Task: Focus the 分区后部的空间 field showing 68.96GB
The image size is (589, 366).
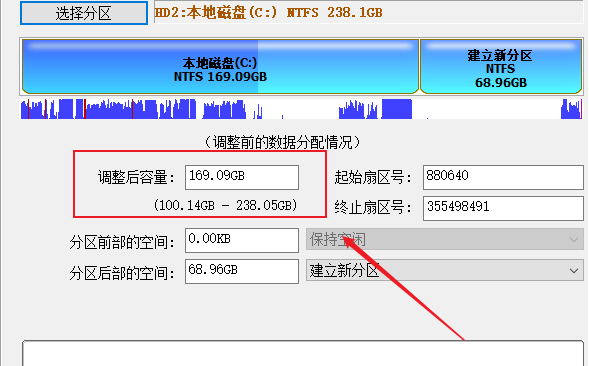Action: [242, 271]
